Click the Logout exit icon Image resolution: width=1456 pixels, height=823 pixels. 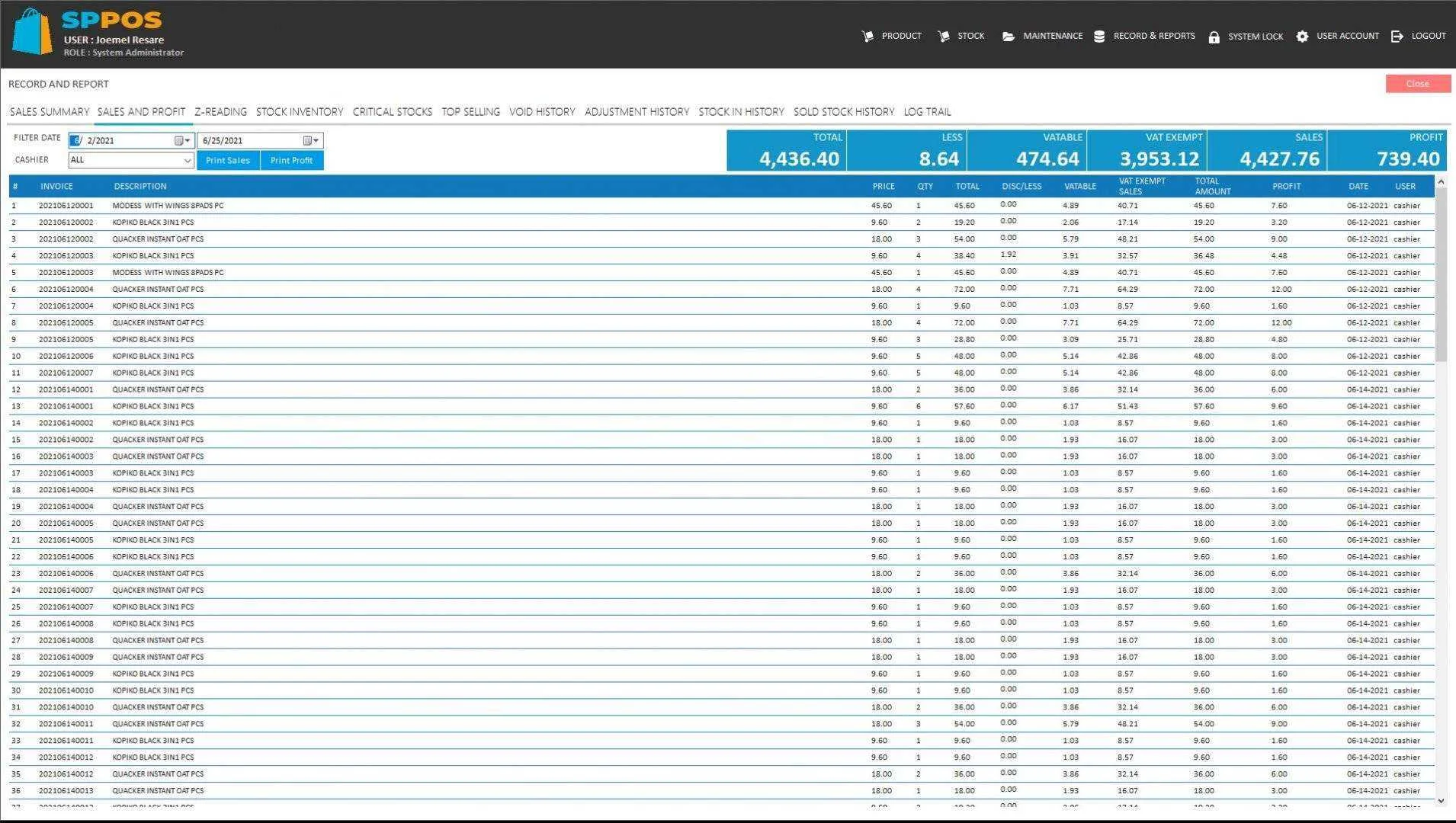click(x=1397, y=37)
